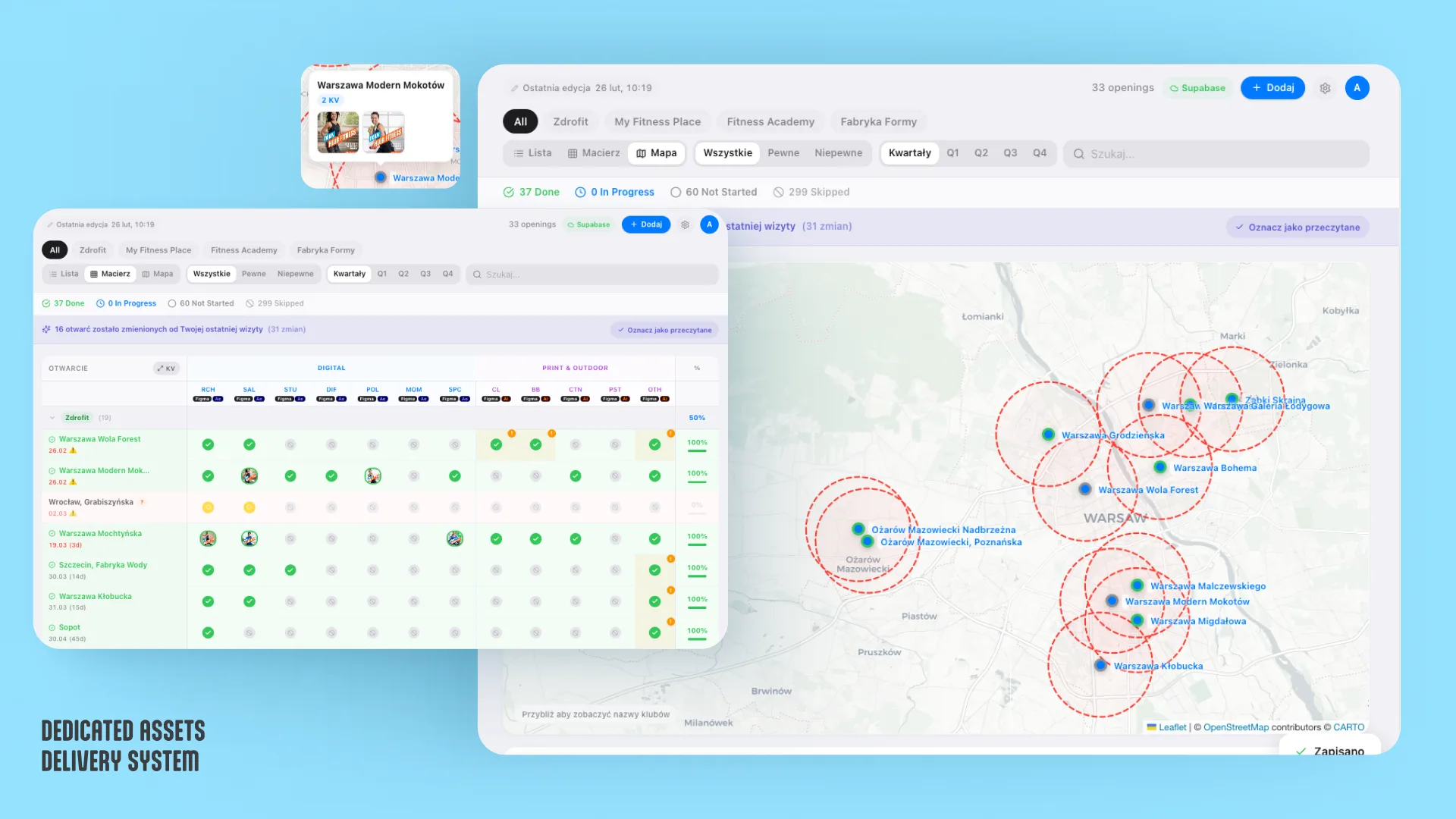
Task: Toggle STU checkmark for Szczecin, Fabryka Wody
Action: tap(290, 570)
